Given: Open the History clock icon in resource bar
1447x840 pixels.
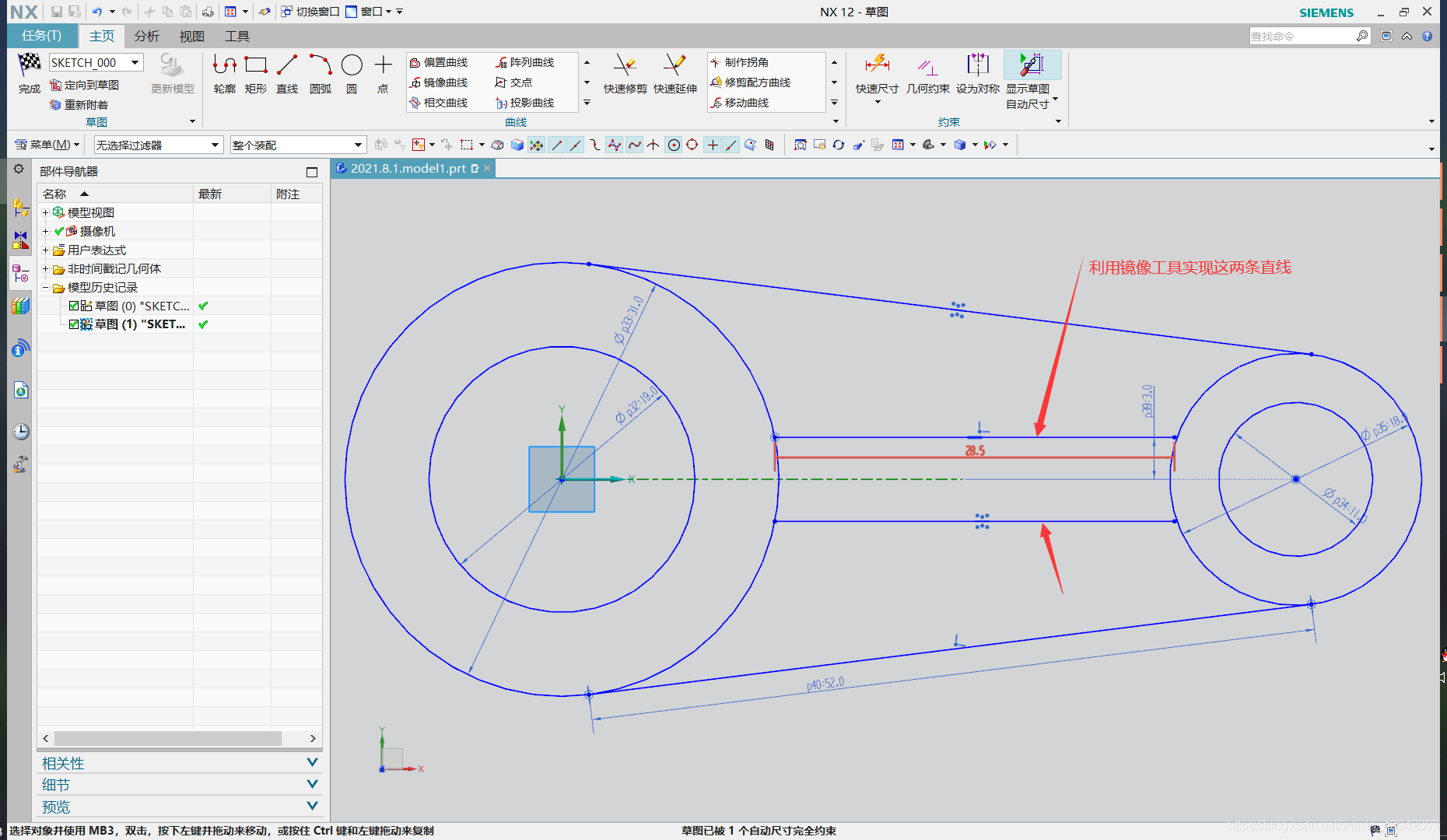Looking at the screenshot, I should tap(21, 432).
